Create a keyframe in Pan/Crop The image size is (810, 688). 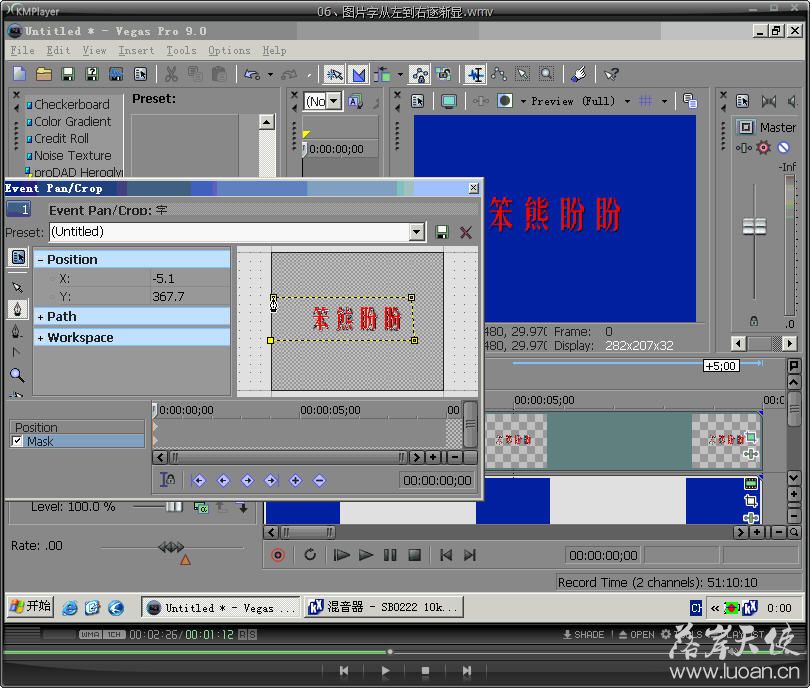point(295,481)
